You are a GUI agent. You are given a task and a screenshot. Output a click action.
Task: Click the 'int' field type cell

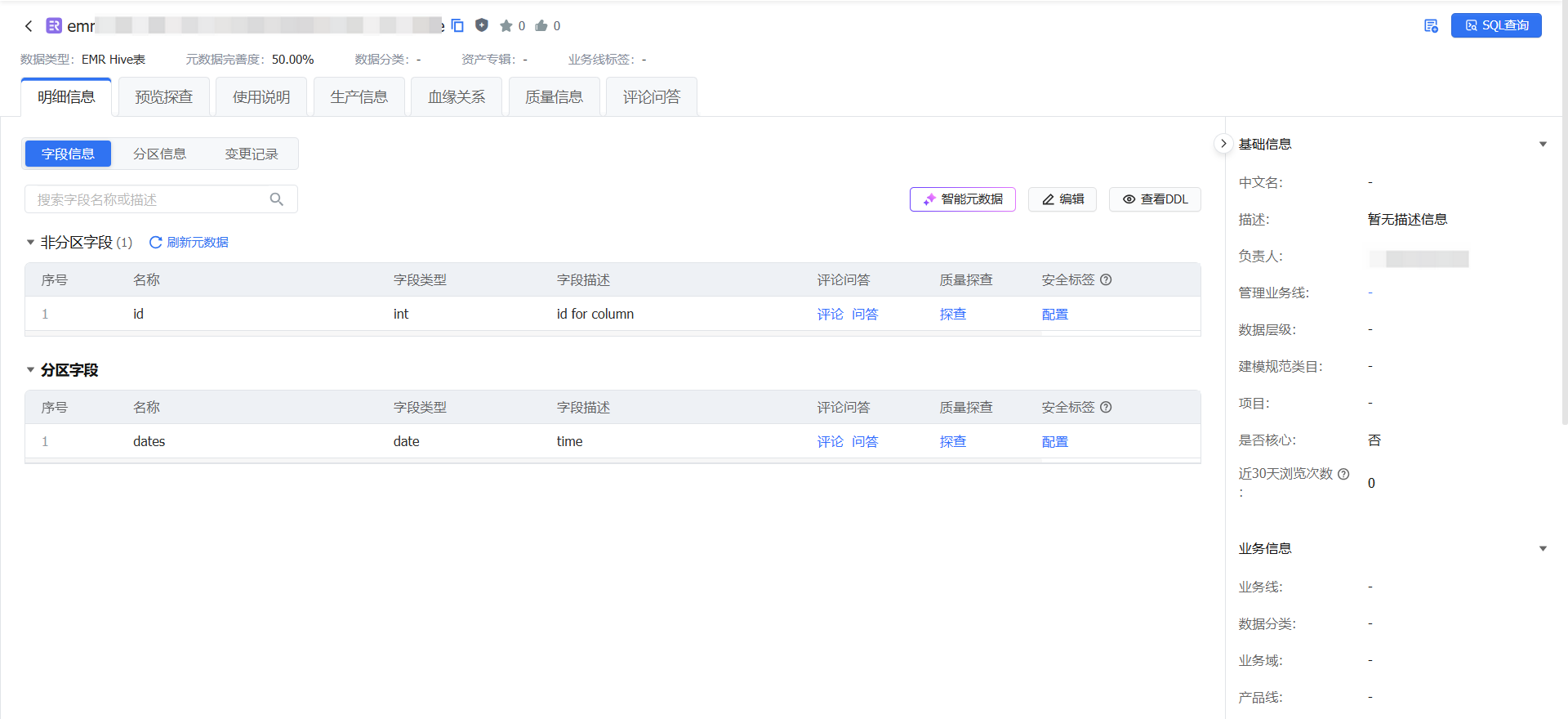click(x=401, y=314)
